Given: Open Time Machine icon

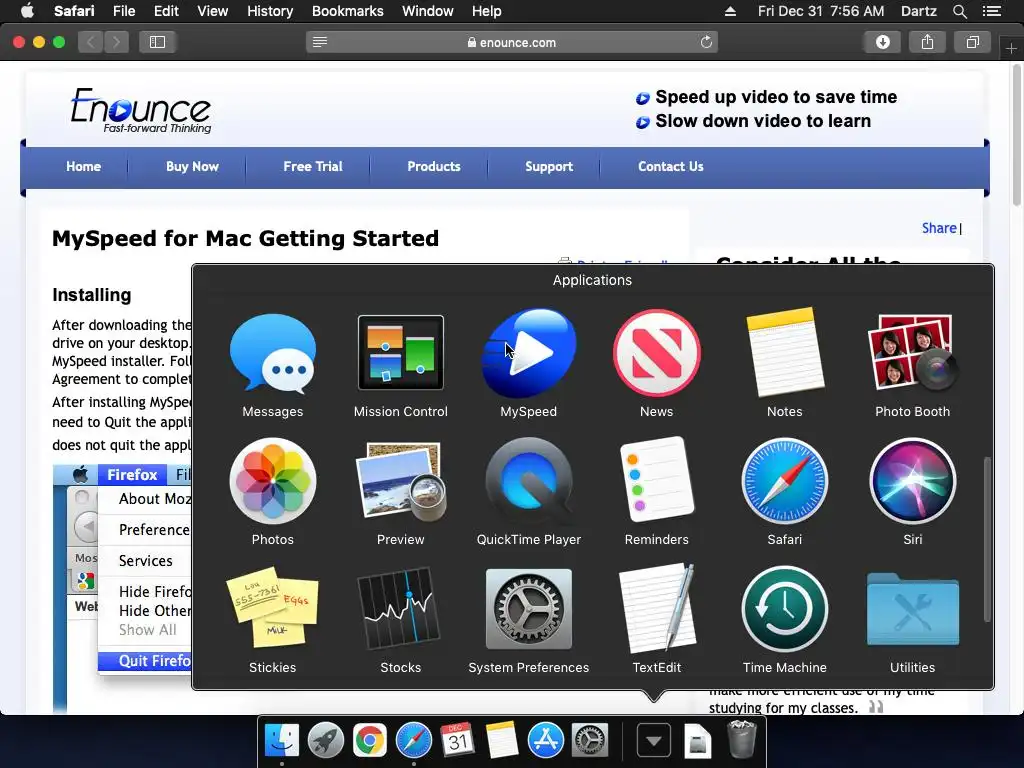Looking at the screenshot, I should [784, 609].
